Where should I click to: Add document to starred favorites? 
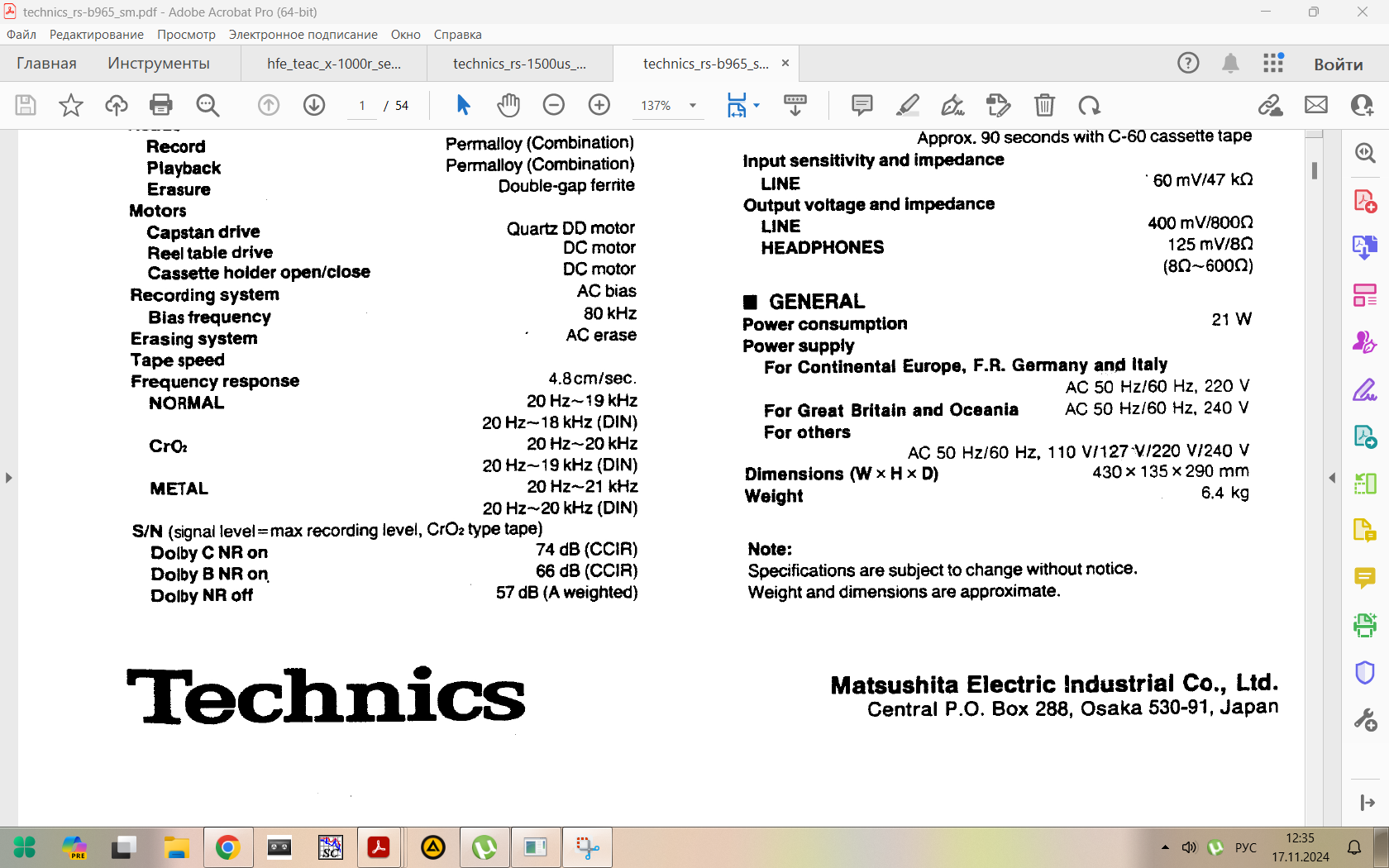(71, 105)
